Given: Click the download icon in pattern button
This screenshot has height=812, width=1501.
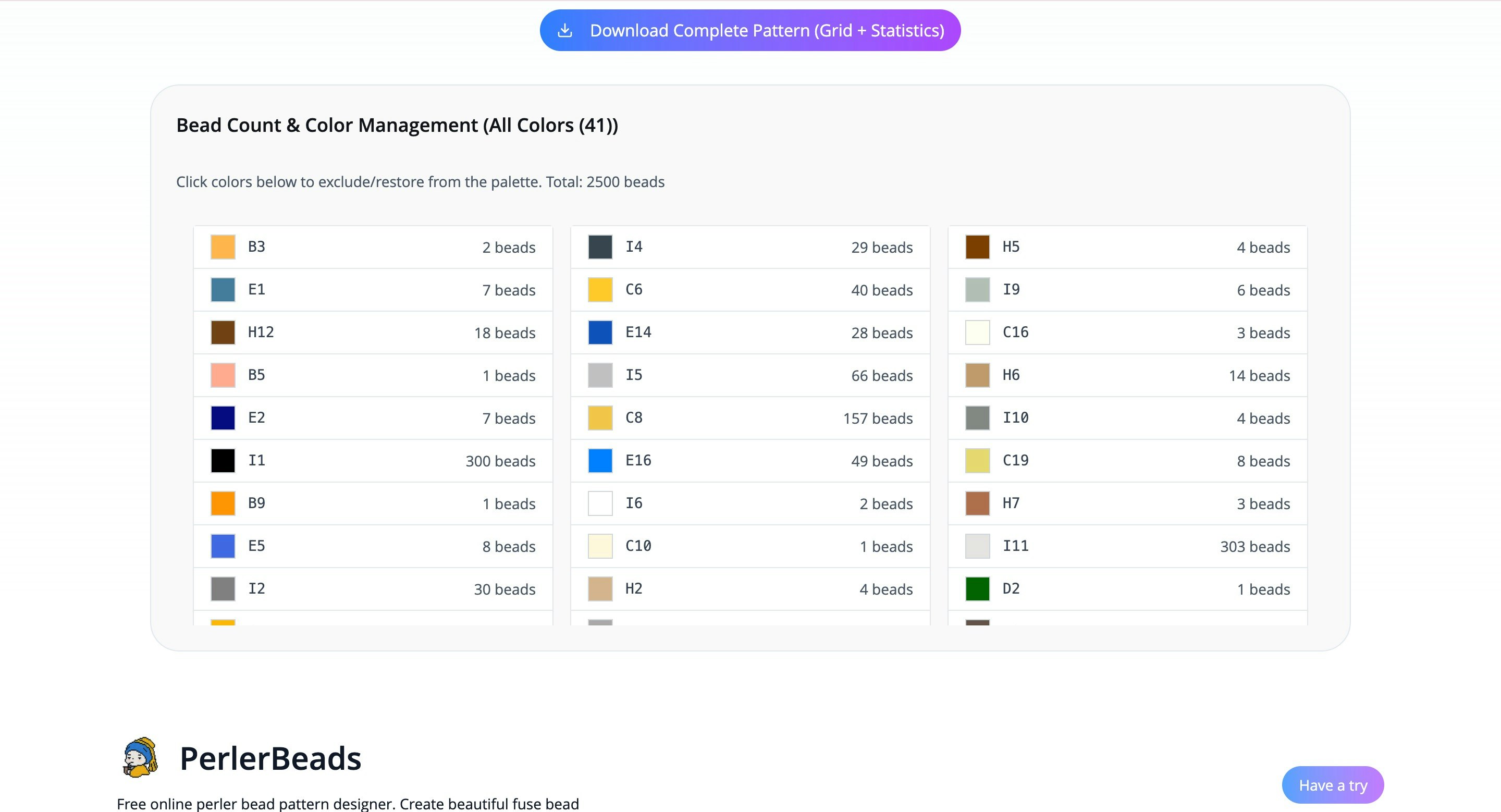Looking at the screenshot, I should 564,30.
